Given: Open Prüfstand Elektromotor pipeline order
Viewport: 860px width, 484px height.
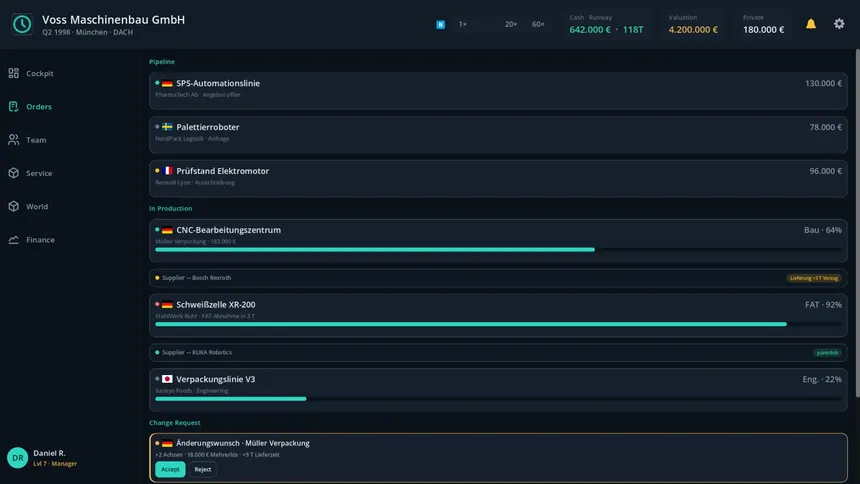Looking at the screenshot, I should [498, 178].
